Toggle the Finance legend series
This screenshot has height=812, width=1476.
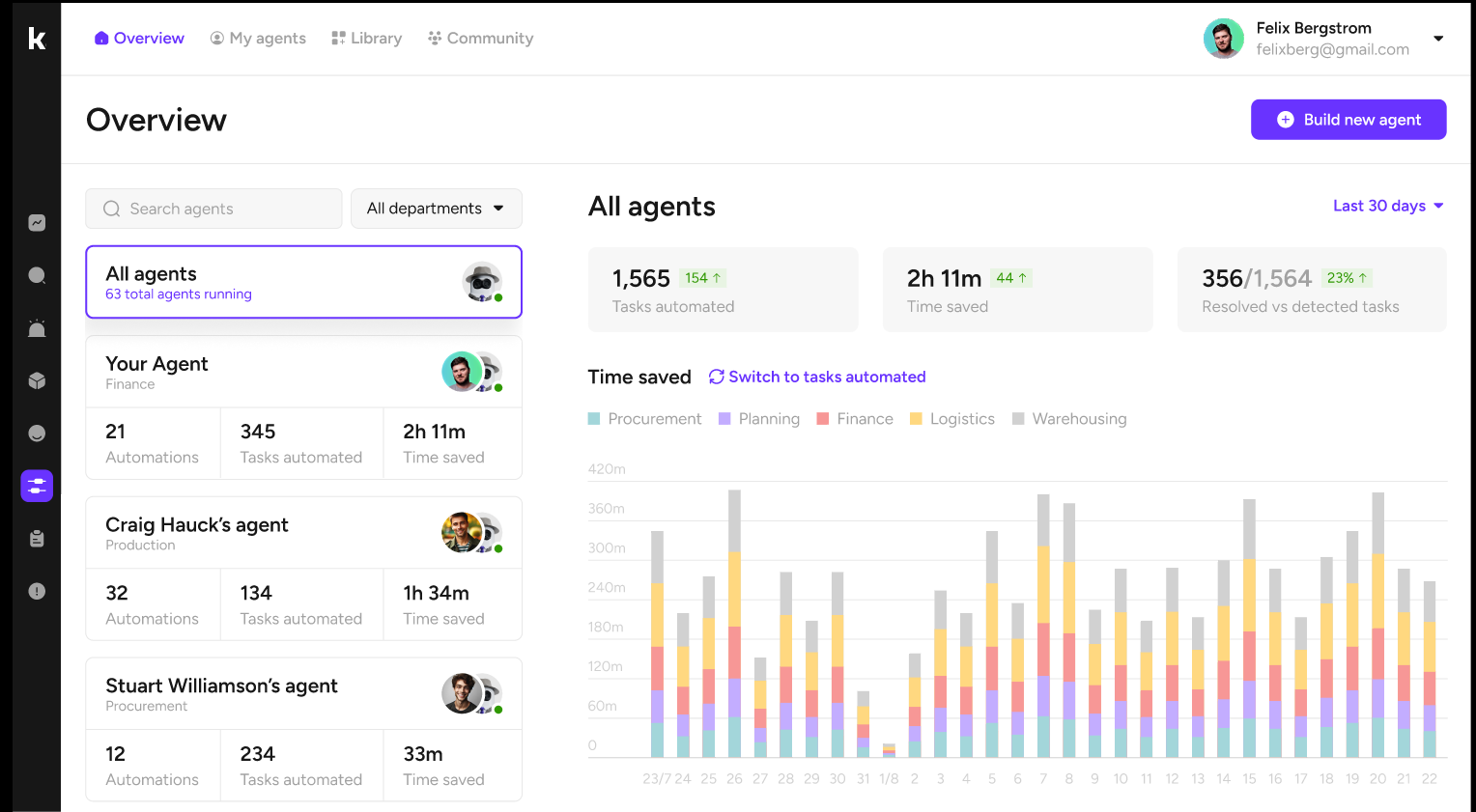click(855, 419)
